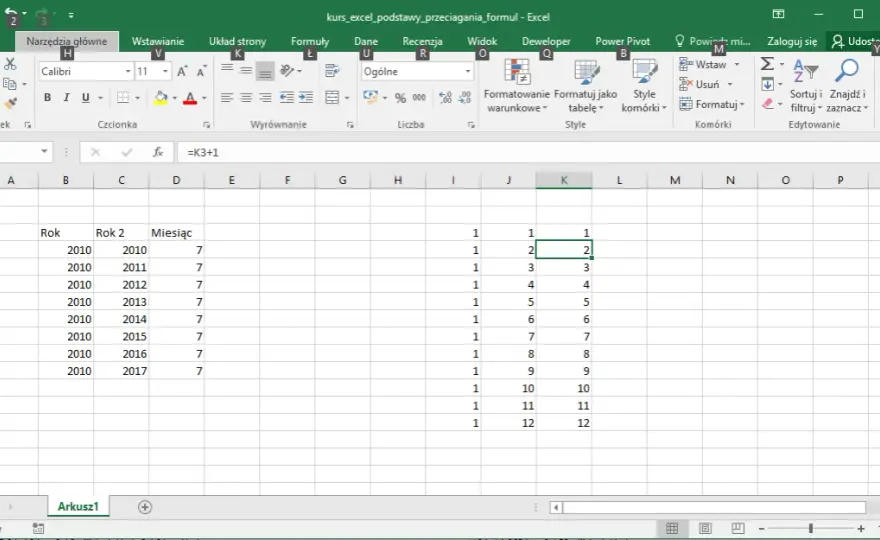Decrease indent
This screenshot has width=880, height=540.
pos(287,98)
